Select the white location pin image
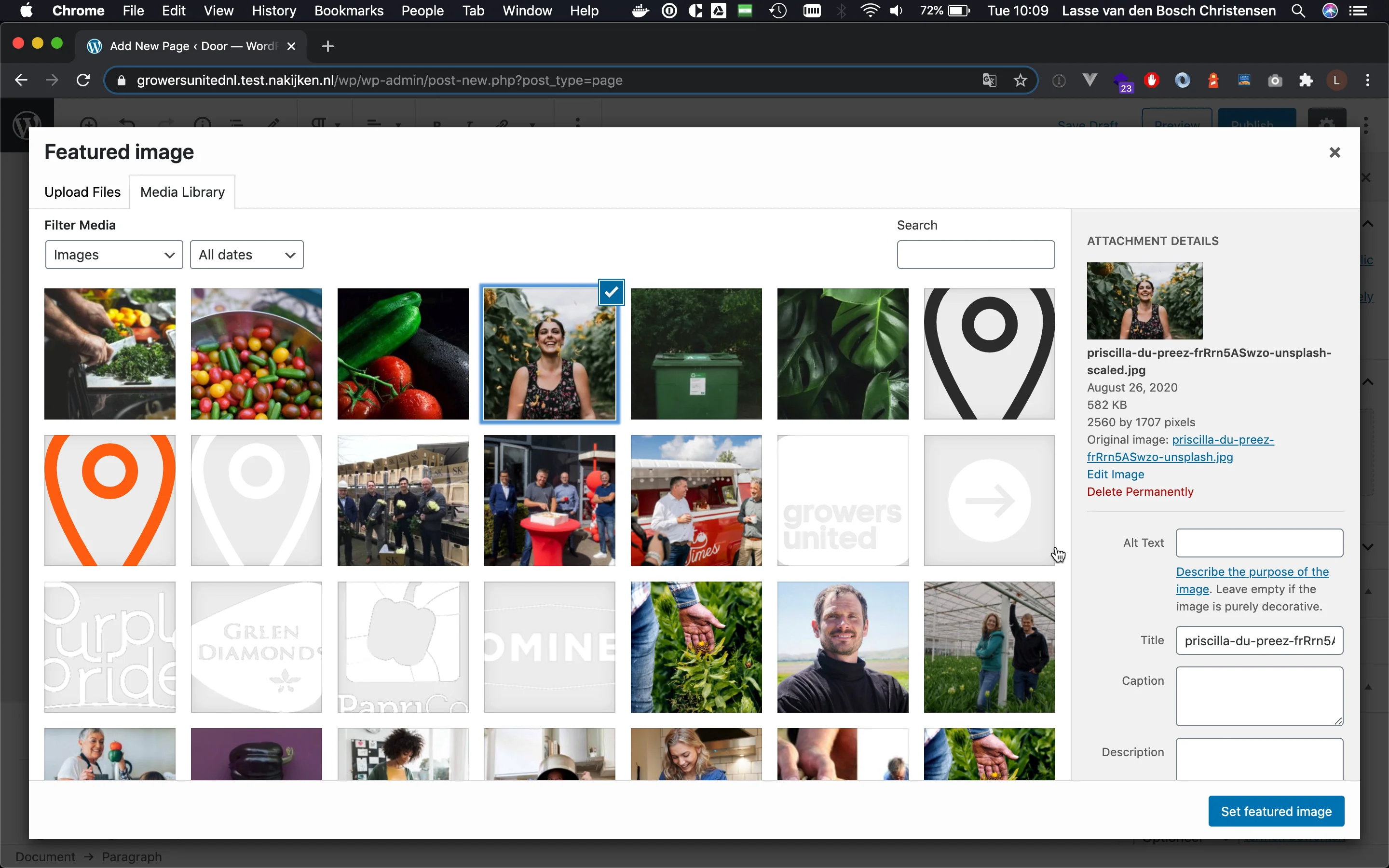The height and width of the screenshot is (868, 1389). (257, 501)
